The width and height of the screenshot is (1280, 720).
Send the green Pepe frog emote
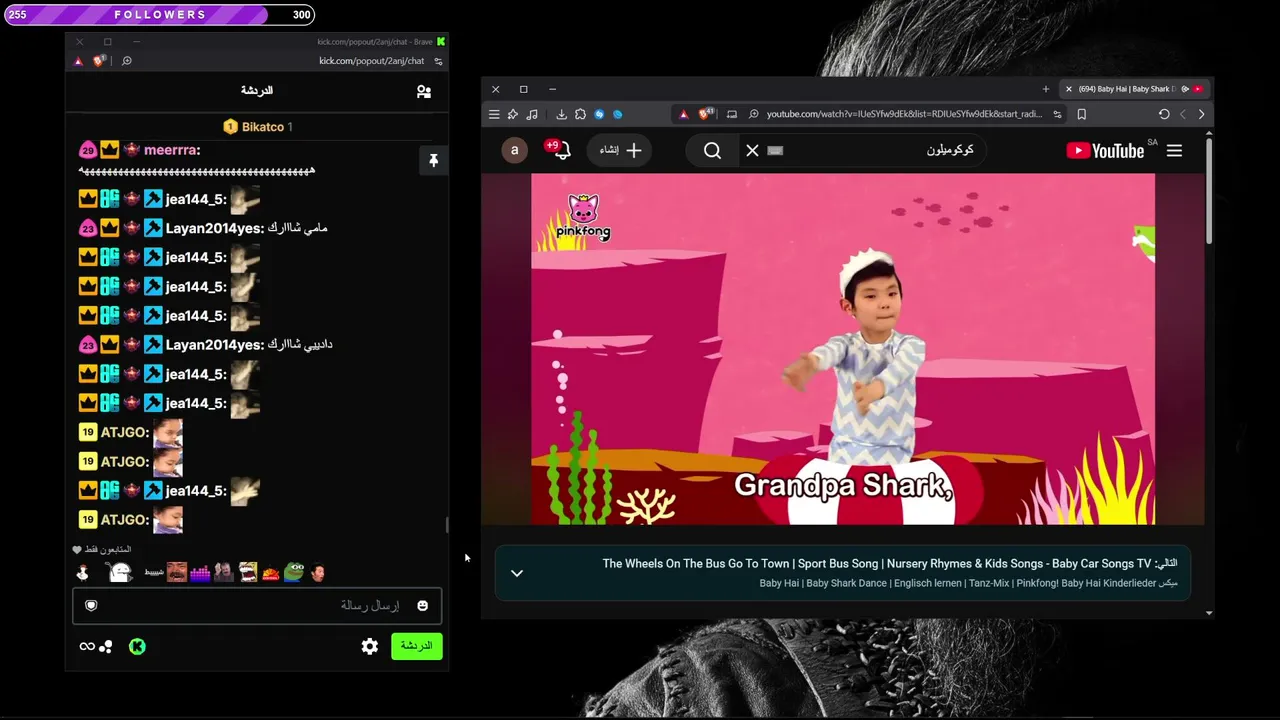click(294, 572)
